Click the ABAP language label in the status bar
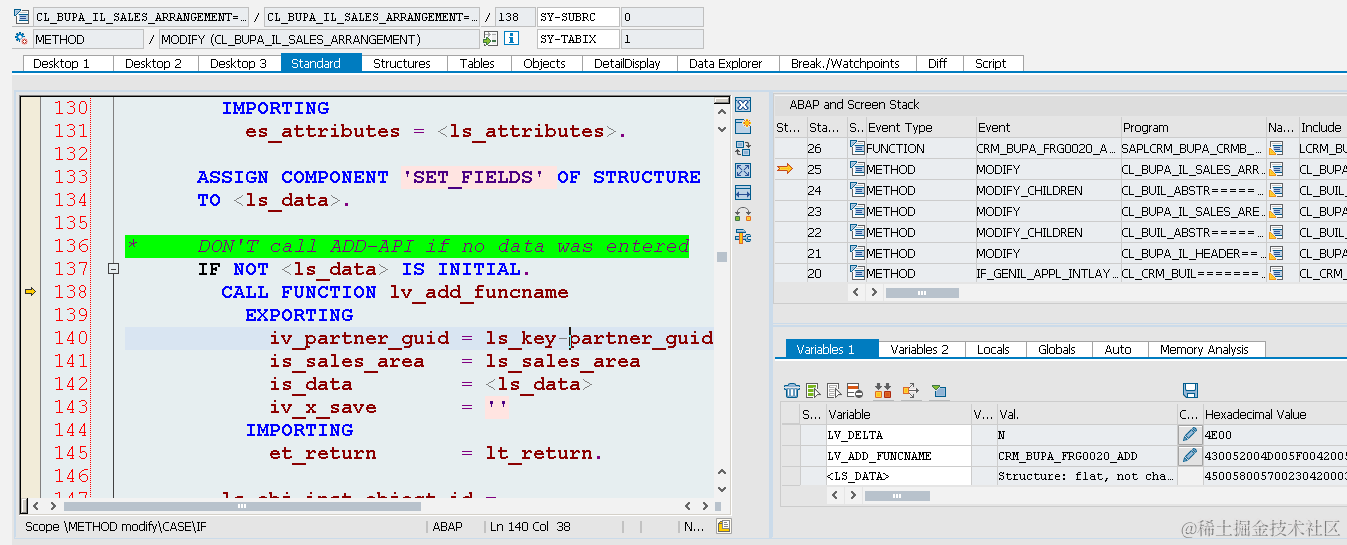Image resolution: width=1347 pixels, height=545 pixels. tap(447, 526)
